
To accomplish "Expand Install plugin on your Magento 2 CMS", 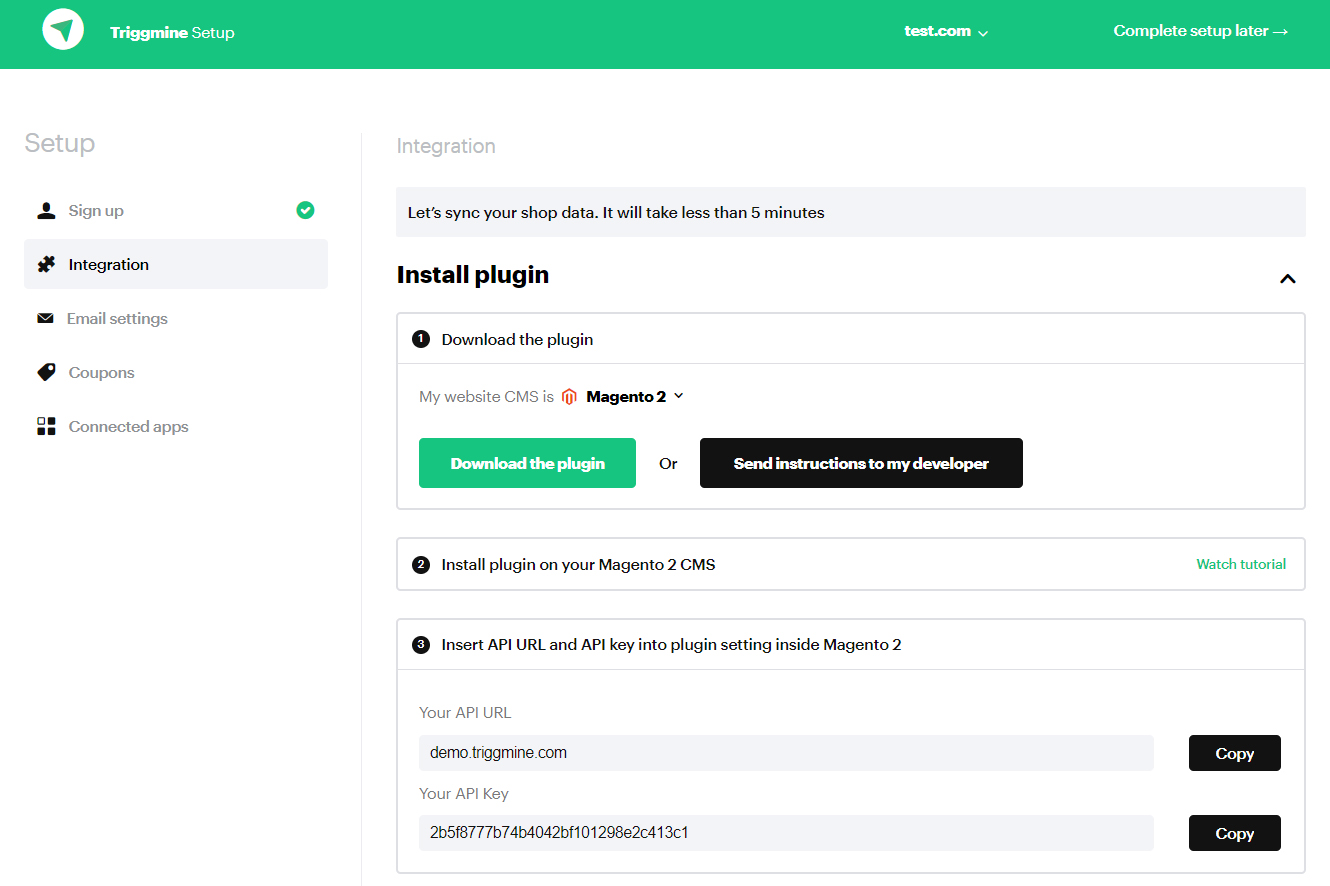I will 851,564.
